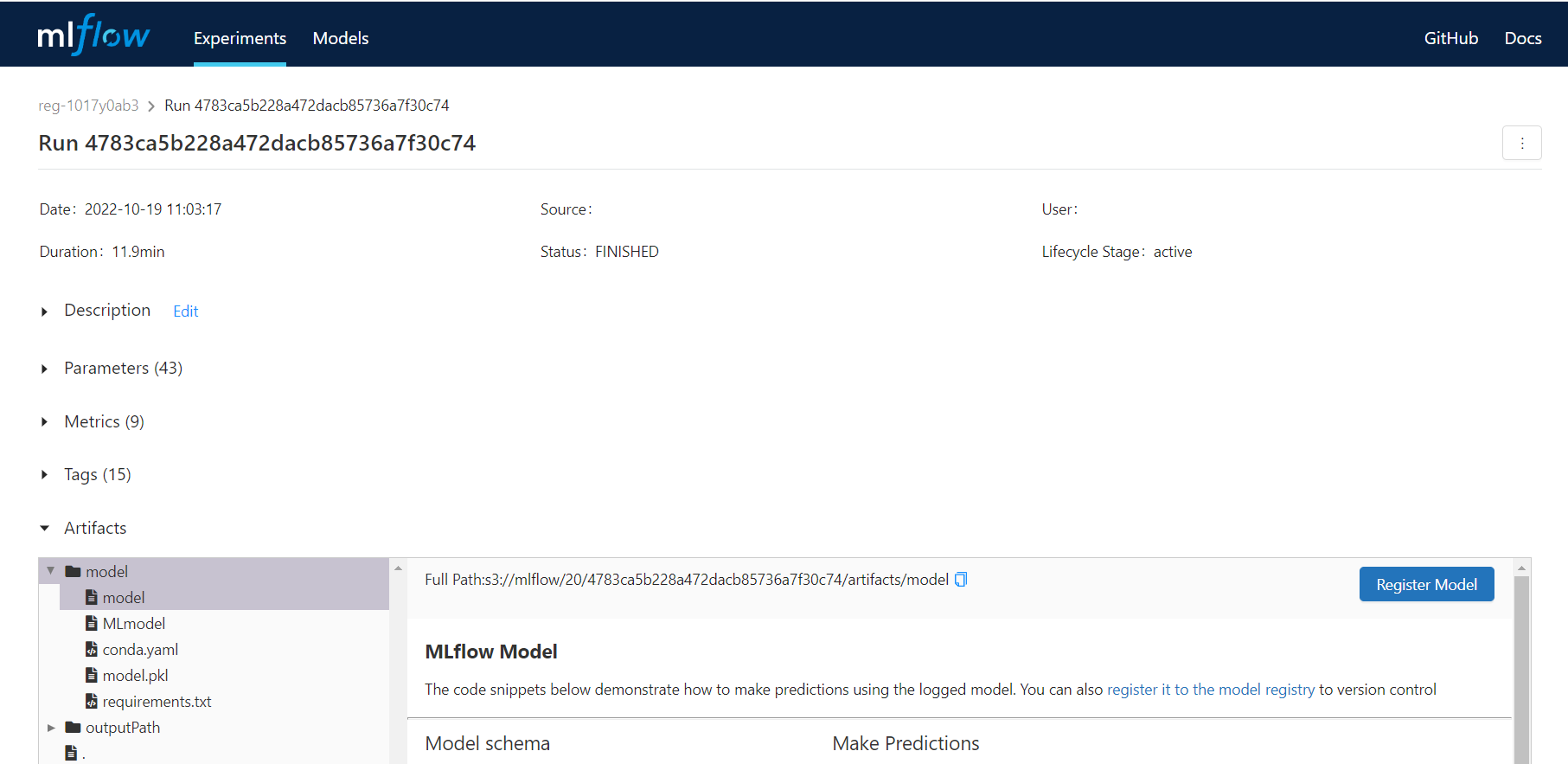The height and width of the screenshot is (764, 1568).
Task: Open the run actions three-dot menu
Action: coord(1521,144)
